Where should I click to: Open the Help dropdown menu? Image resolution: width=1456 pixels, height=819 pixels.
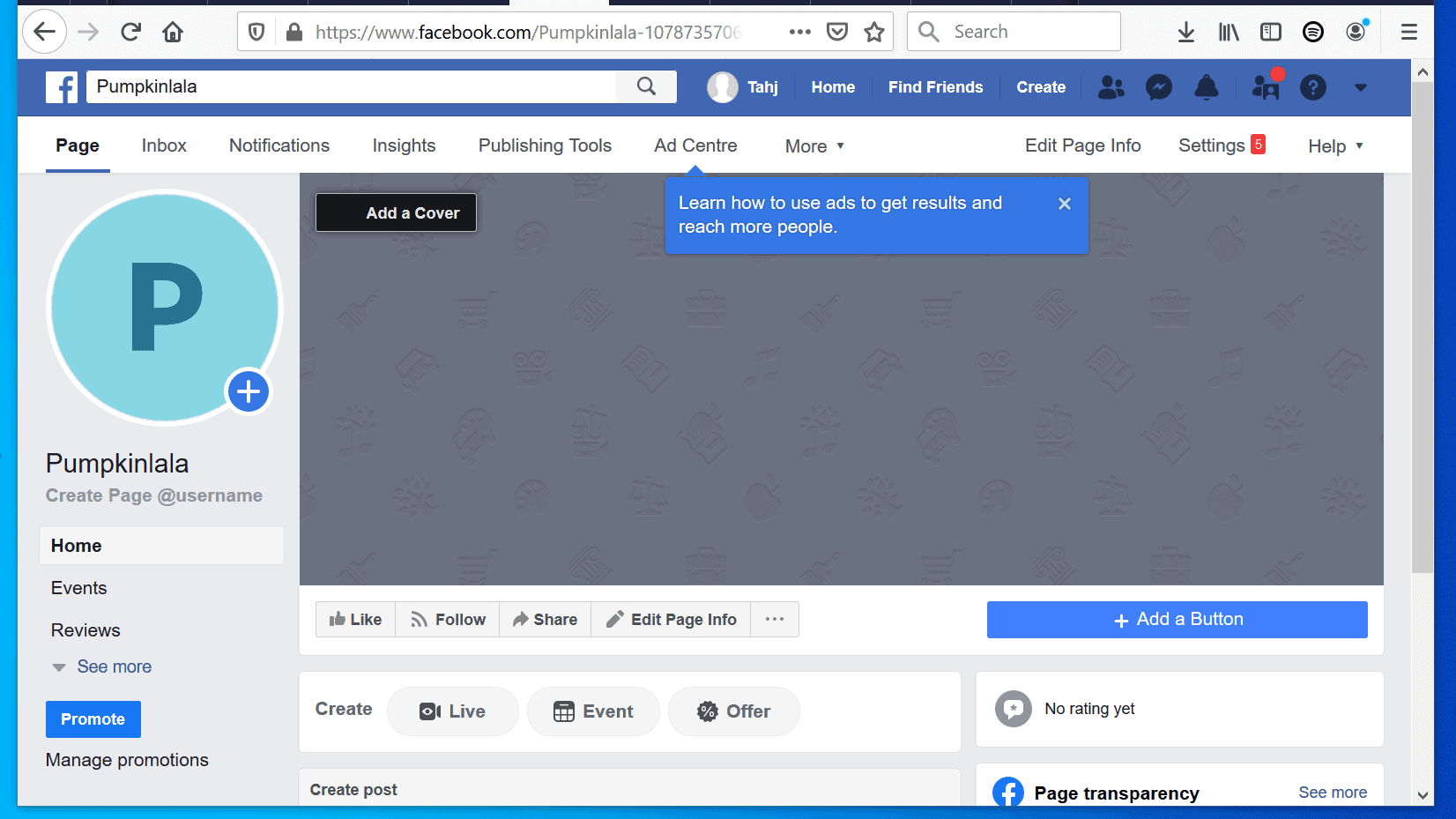1335,146
